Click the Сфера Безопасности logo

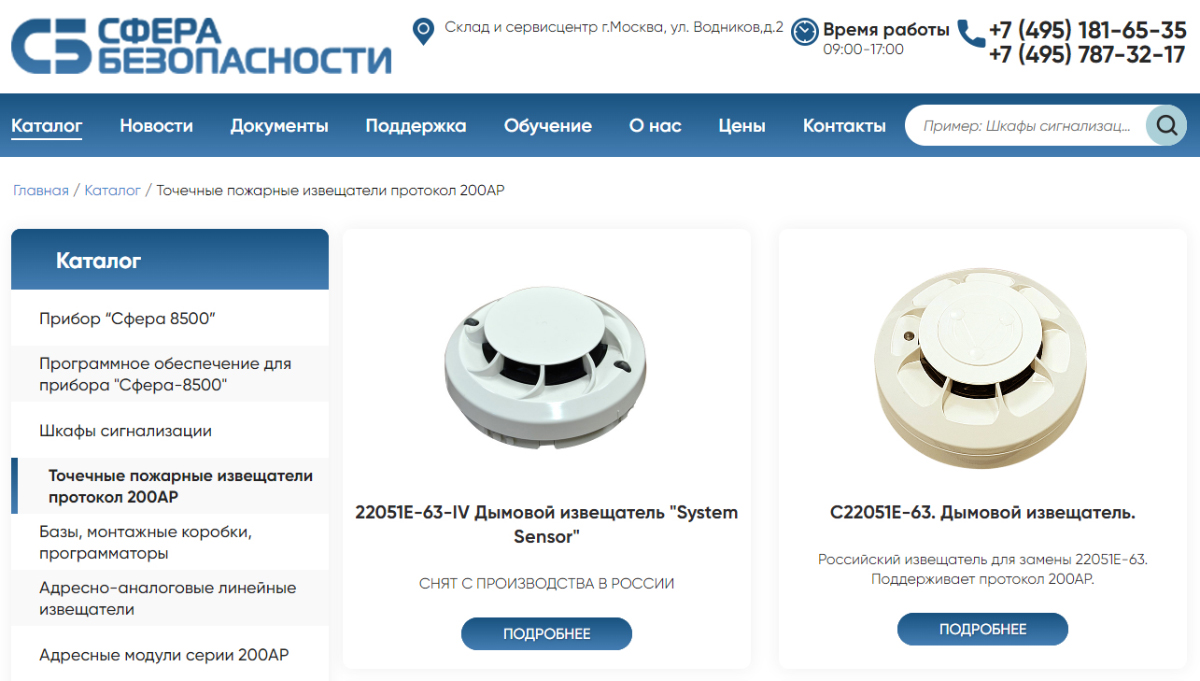pos(201,46)
